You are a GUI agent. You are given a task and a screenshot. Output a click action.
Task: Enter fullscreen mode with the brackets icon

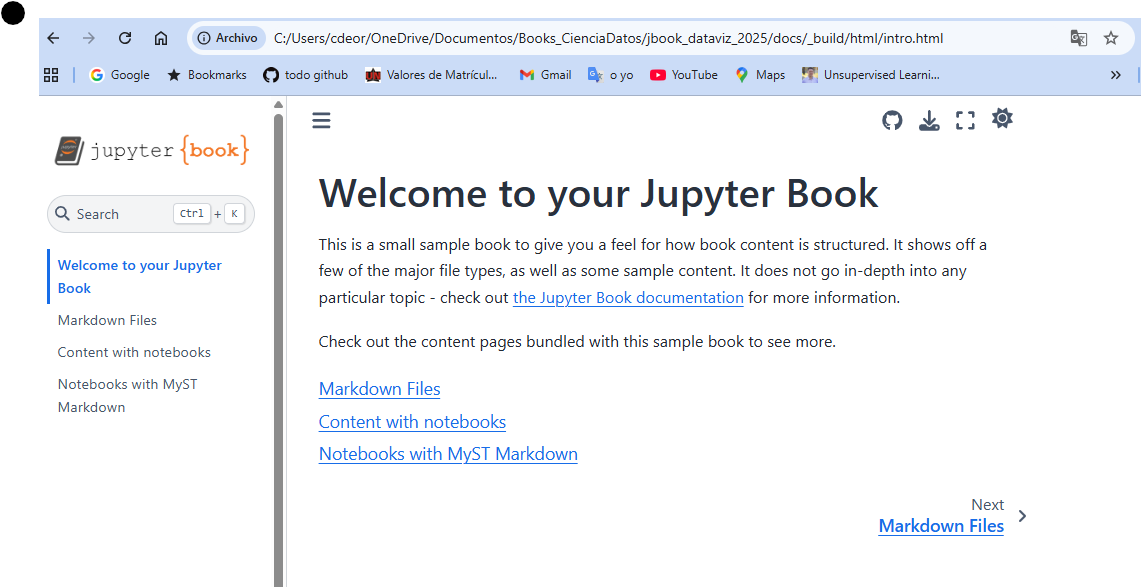pos(965,121)
